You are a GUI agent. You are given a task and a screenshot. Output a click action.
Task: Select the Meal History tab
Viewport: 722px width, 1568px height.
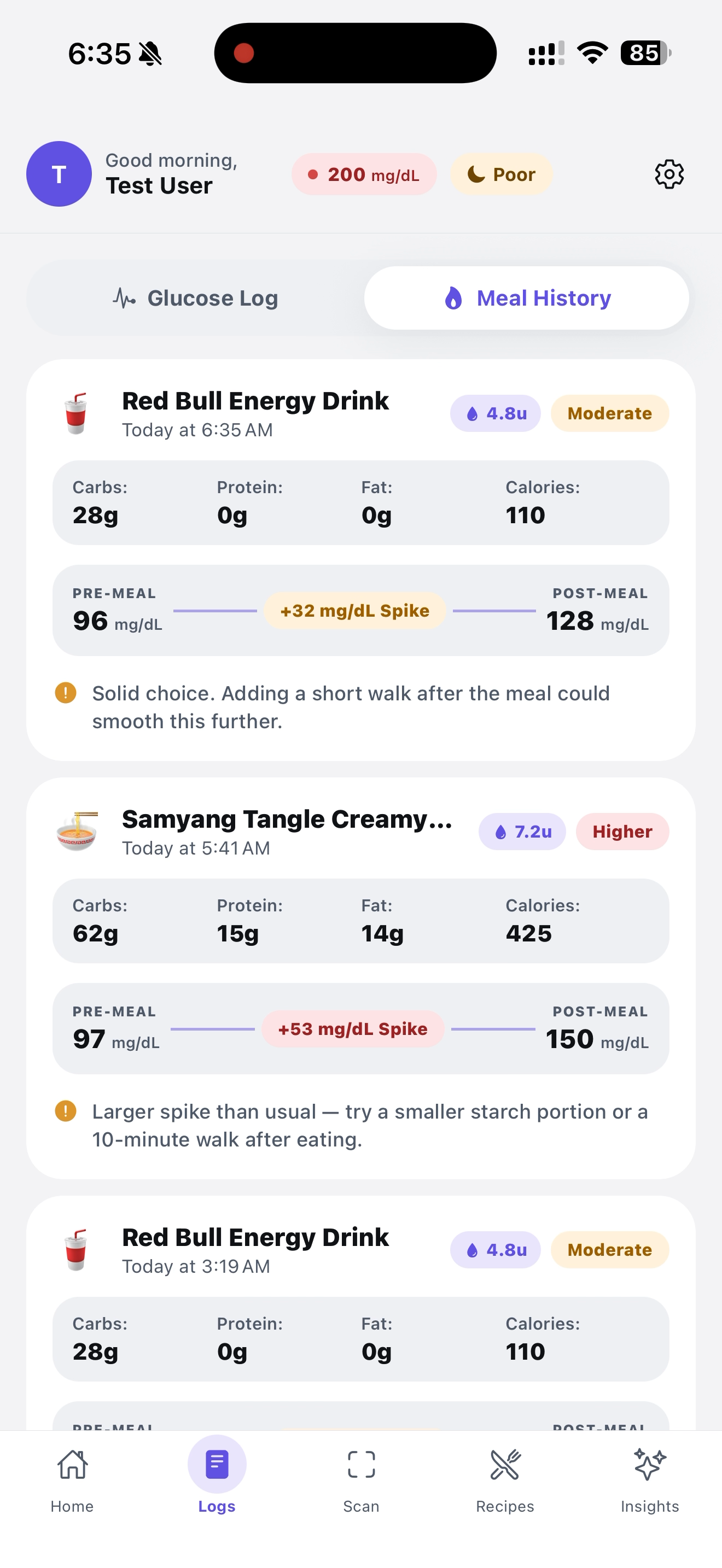(527, 299)
